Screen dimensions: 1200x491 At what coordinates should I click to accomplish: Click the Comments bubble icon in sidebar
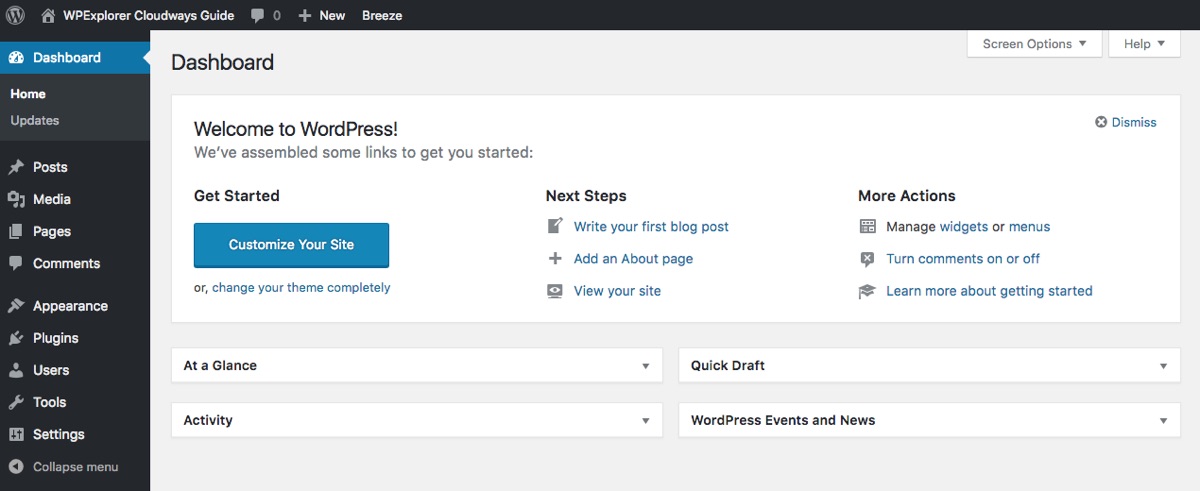coord(16,263)
